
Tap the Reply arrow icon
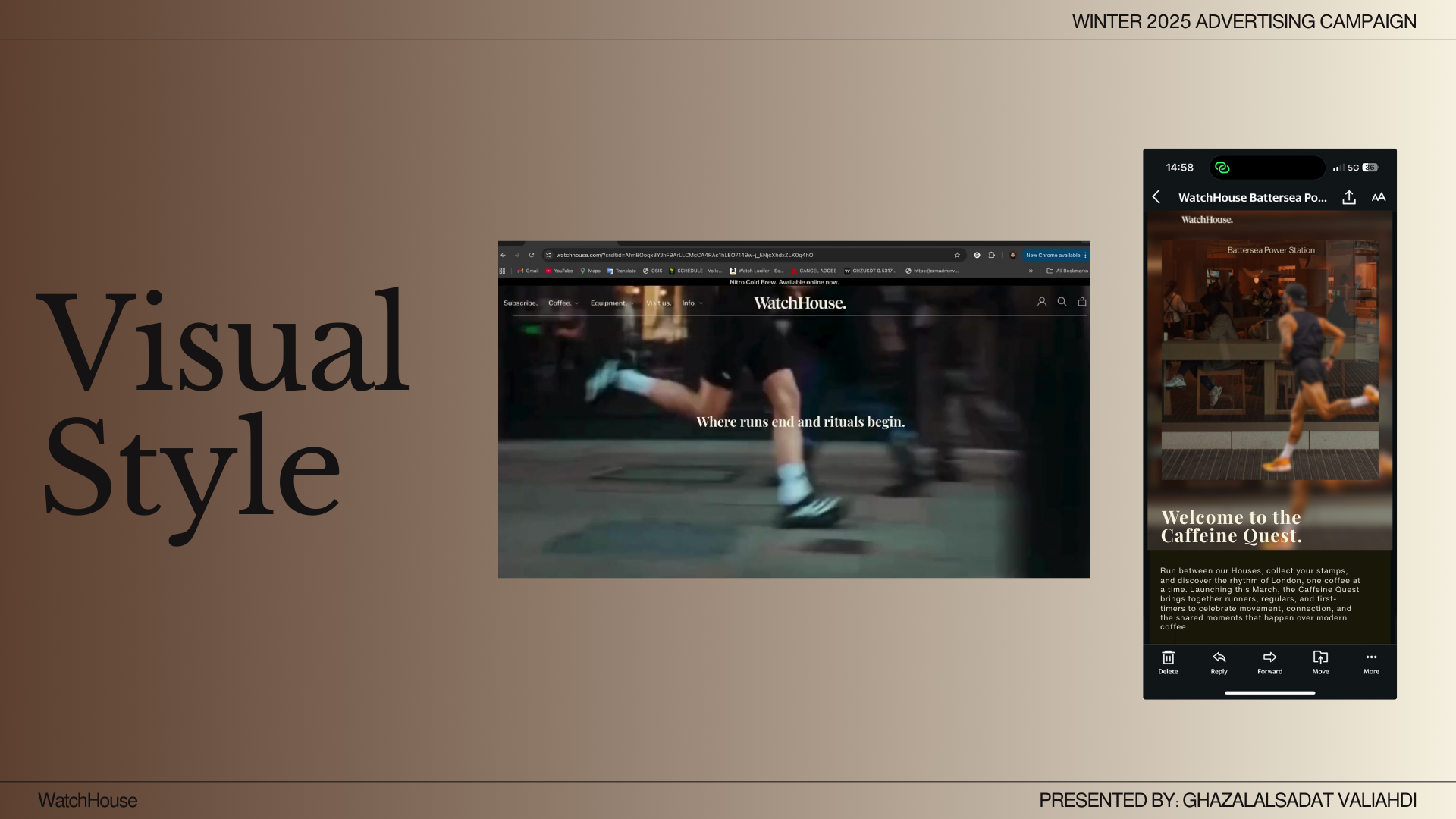point(1219,658)
